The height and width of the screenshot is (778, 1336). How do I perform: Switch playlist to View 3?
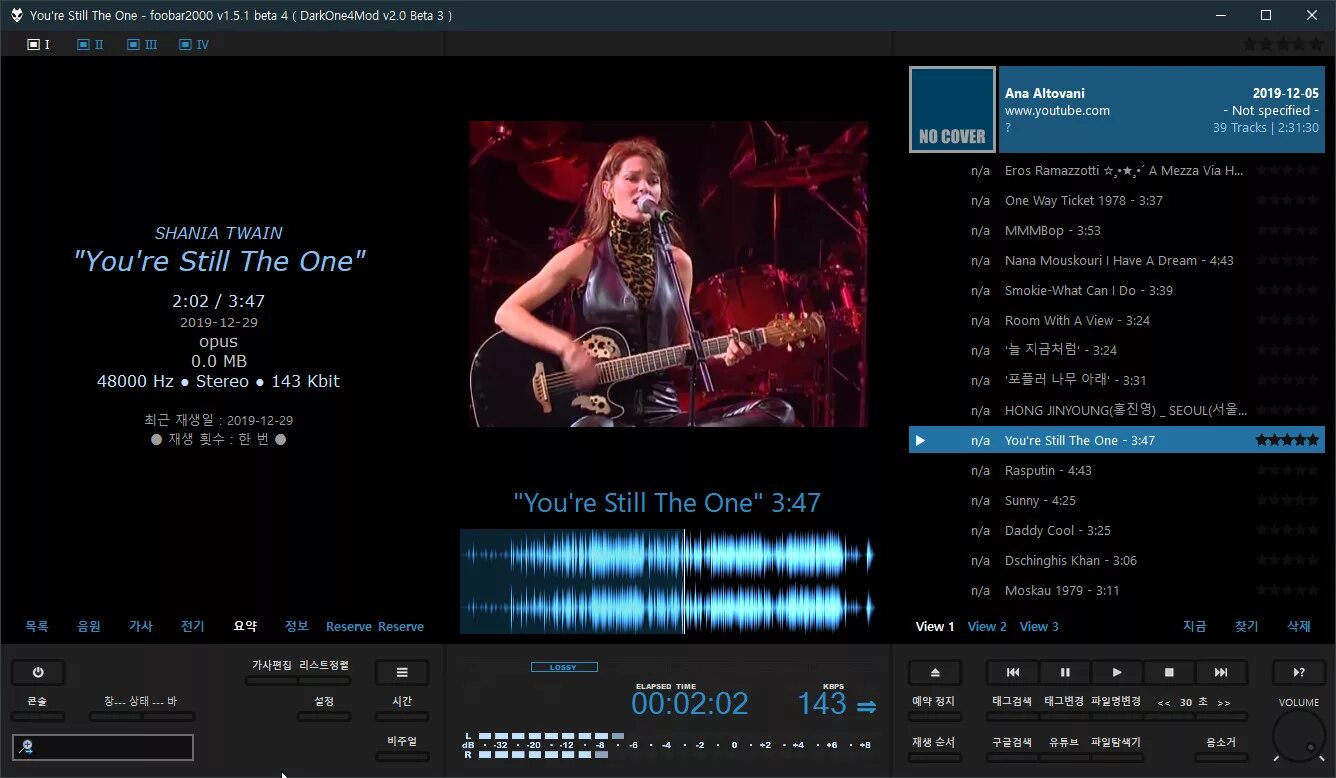pyautogui.click(x=1039, y=626)
